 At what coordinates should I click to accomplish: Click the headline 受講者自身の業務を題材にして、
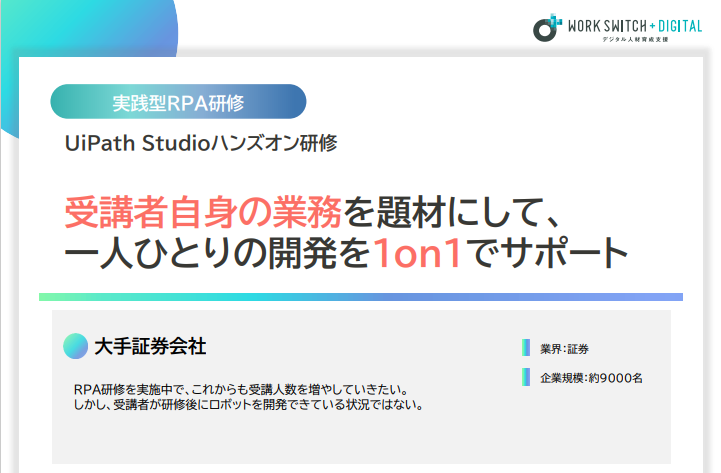[x=311, y=212]
